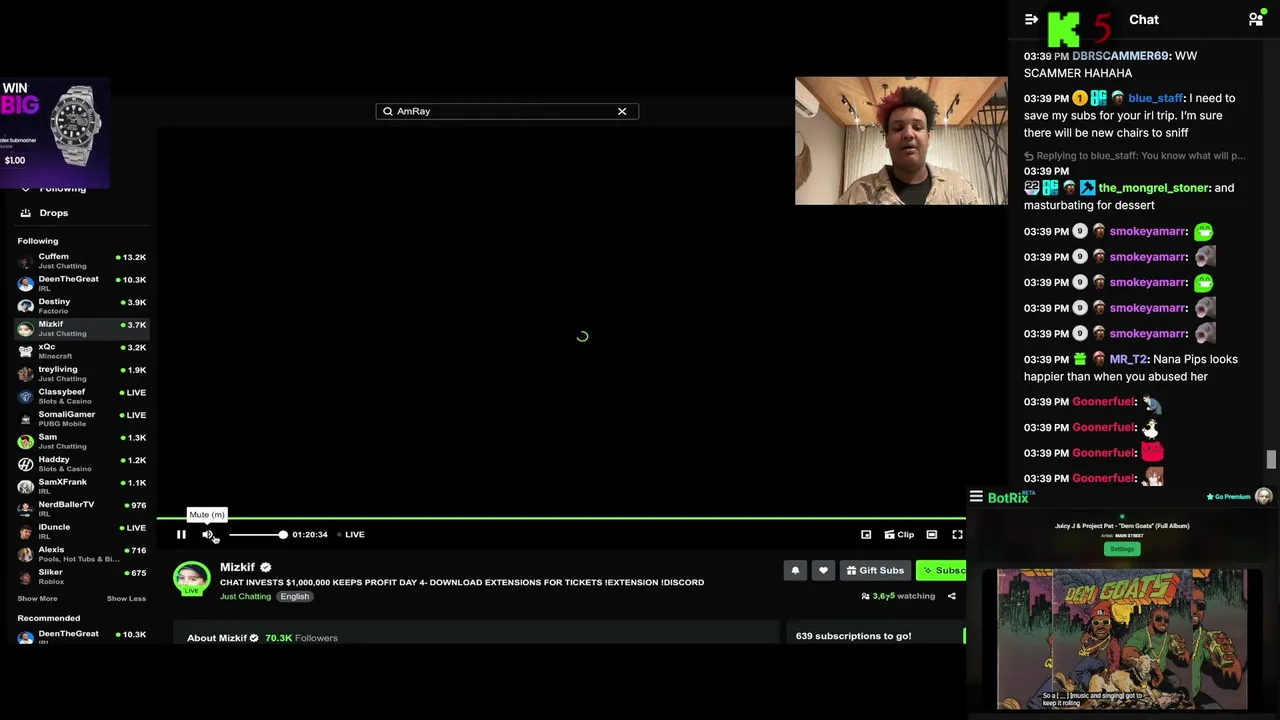This screenshot has height=720, width=1280.
Task: Follow Mizkif with the heart button
Action: (x=823, y=570)
